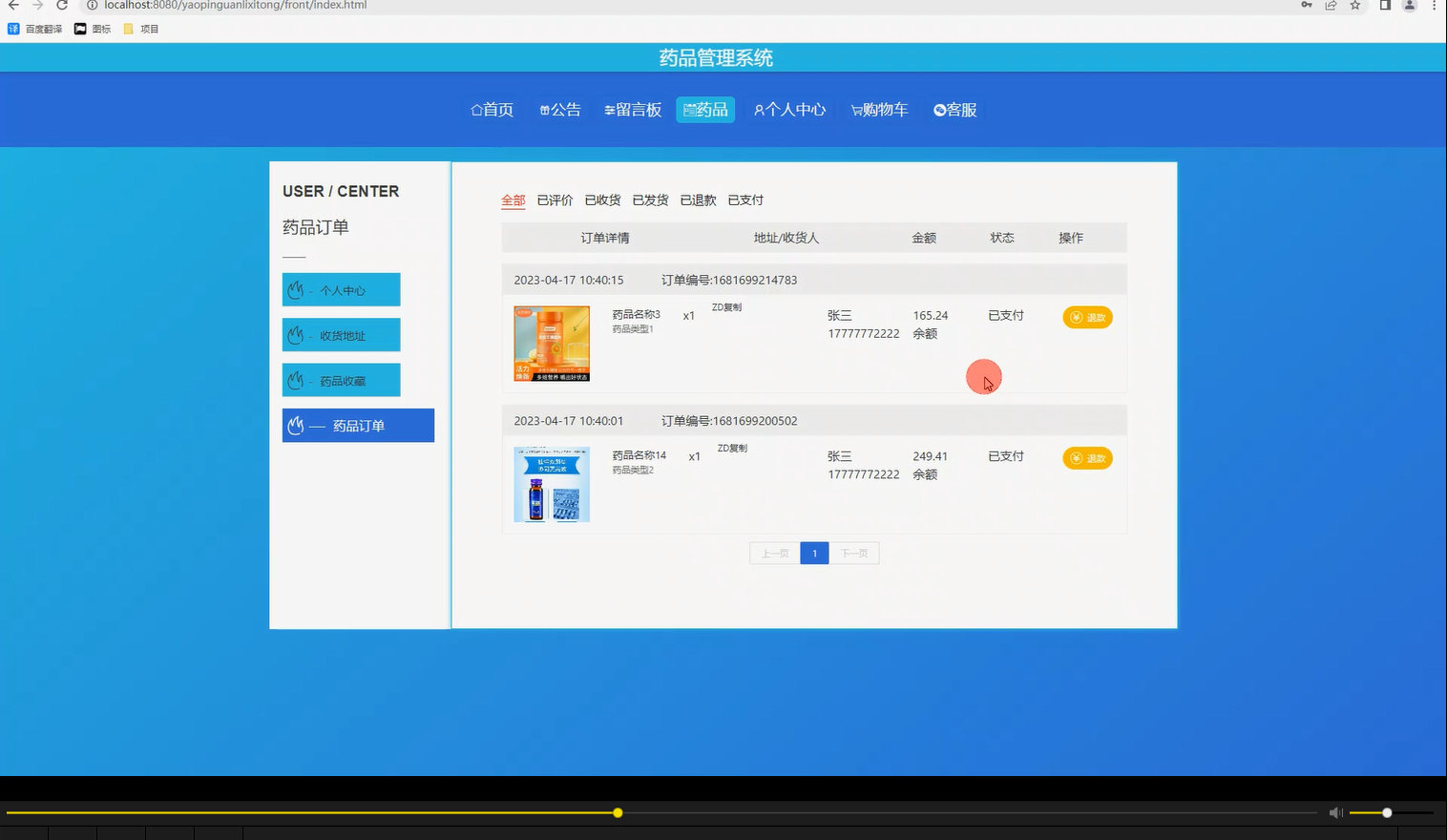The image size is (1447, 840).
Task: Select the 药品 medicine nav icon
Action: coord(689,109)
